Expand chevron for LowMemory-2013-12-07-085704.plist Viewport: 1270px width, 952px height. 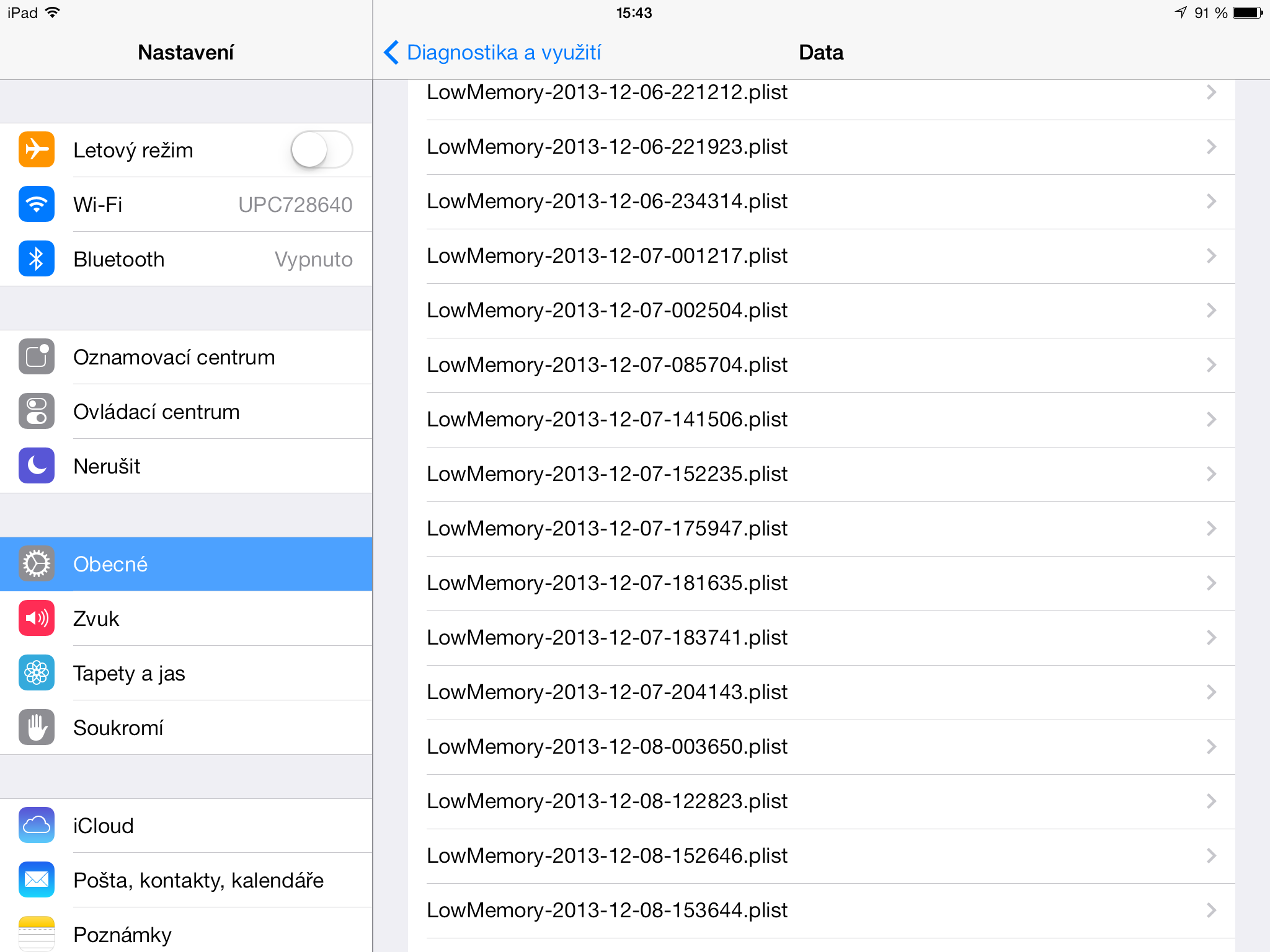tap(1212, 365)
